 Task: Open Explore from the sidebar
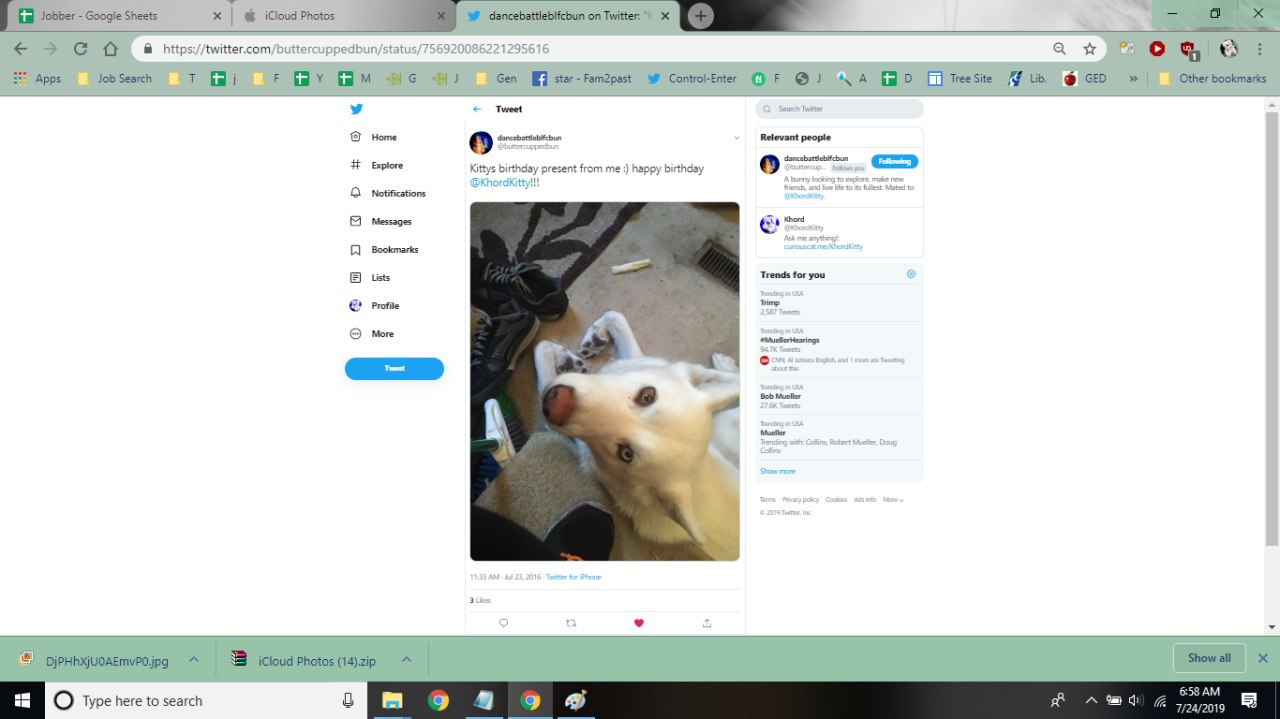click(x=377, y=165)
